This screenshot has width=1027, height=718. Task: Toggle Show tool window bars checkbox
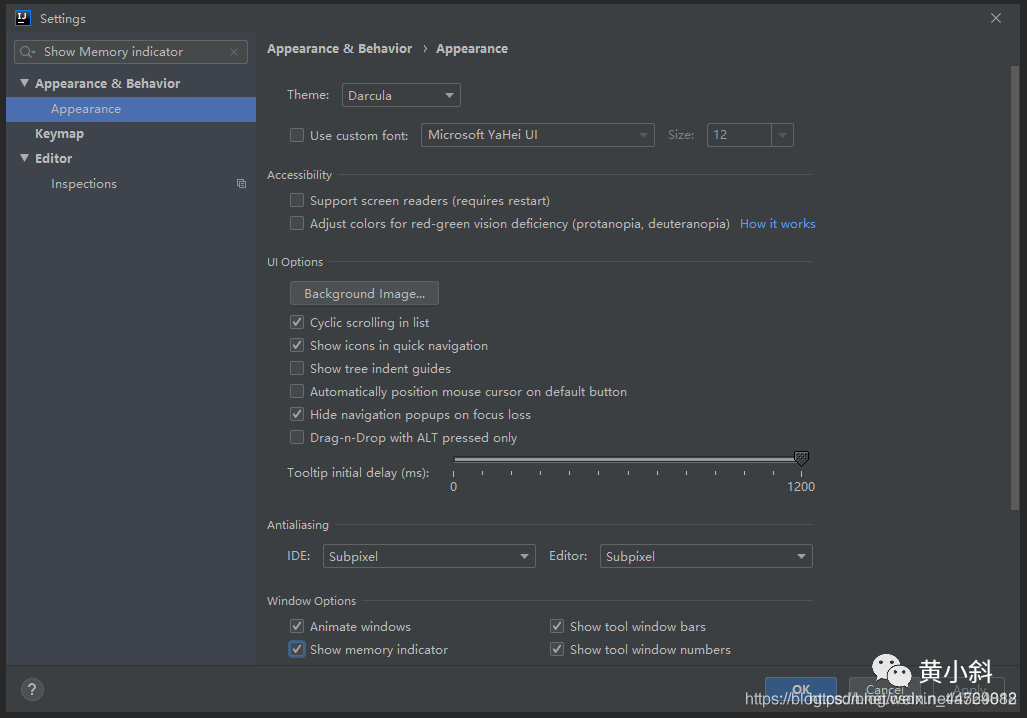point(557,626)
